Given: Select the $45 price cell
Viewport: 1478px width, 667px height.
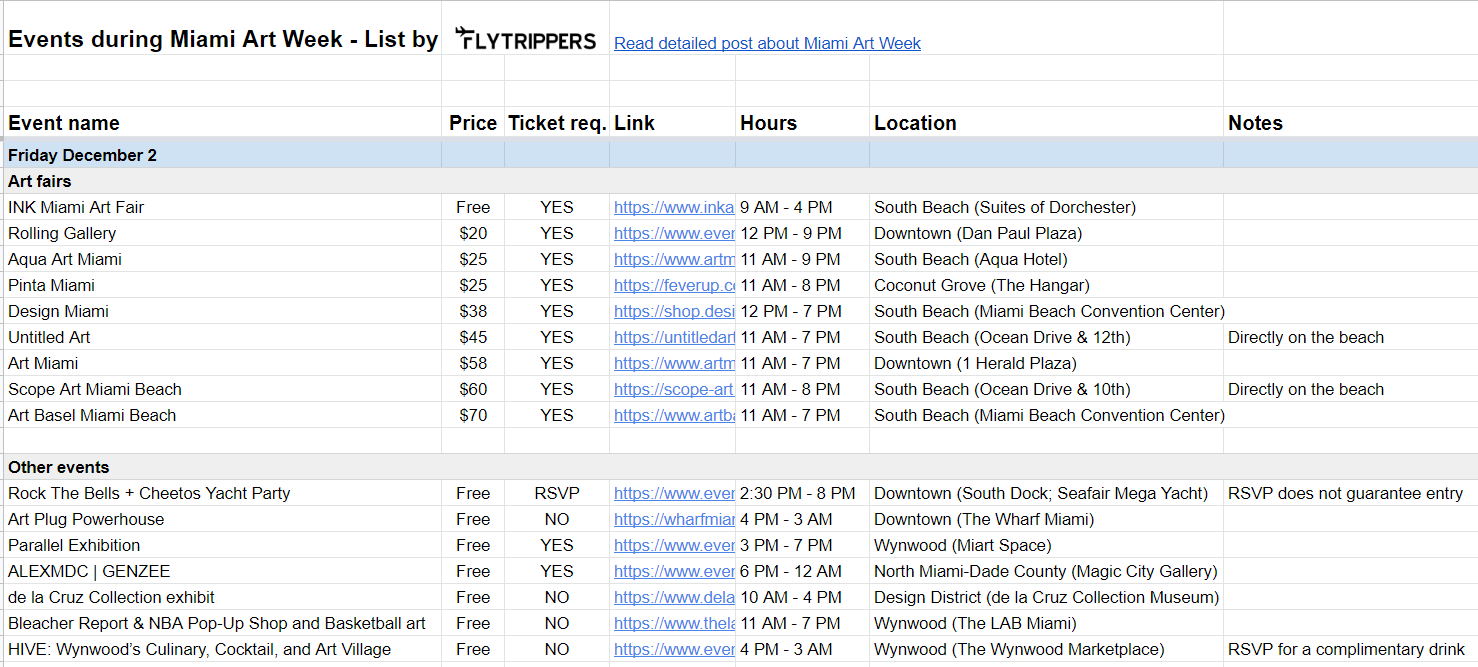Looking at the screenshot, I should click(473, 337).
